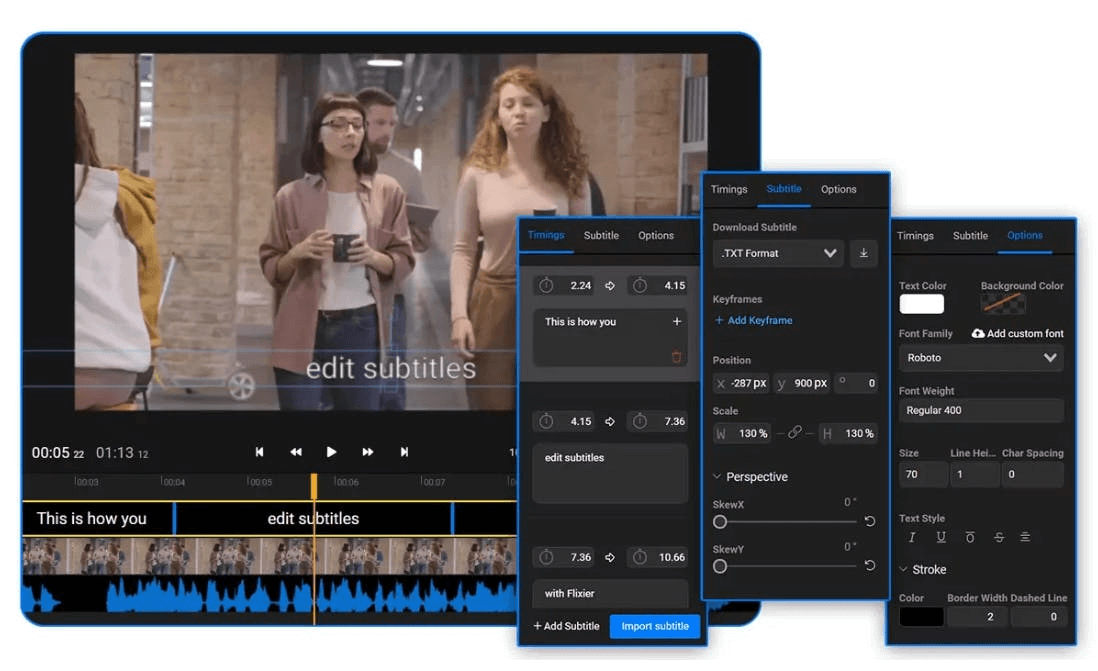Click Add custom font
This screenshot has height=671, width=1098.
pyautogui.click(x=1017, y=333)
